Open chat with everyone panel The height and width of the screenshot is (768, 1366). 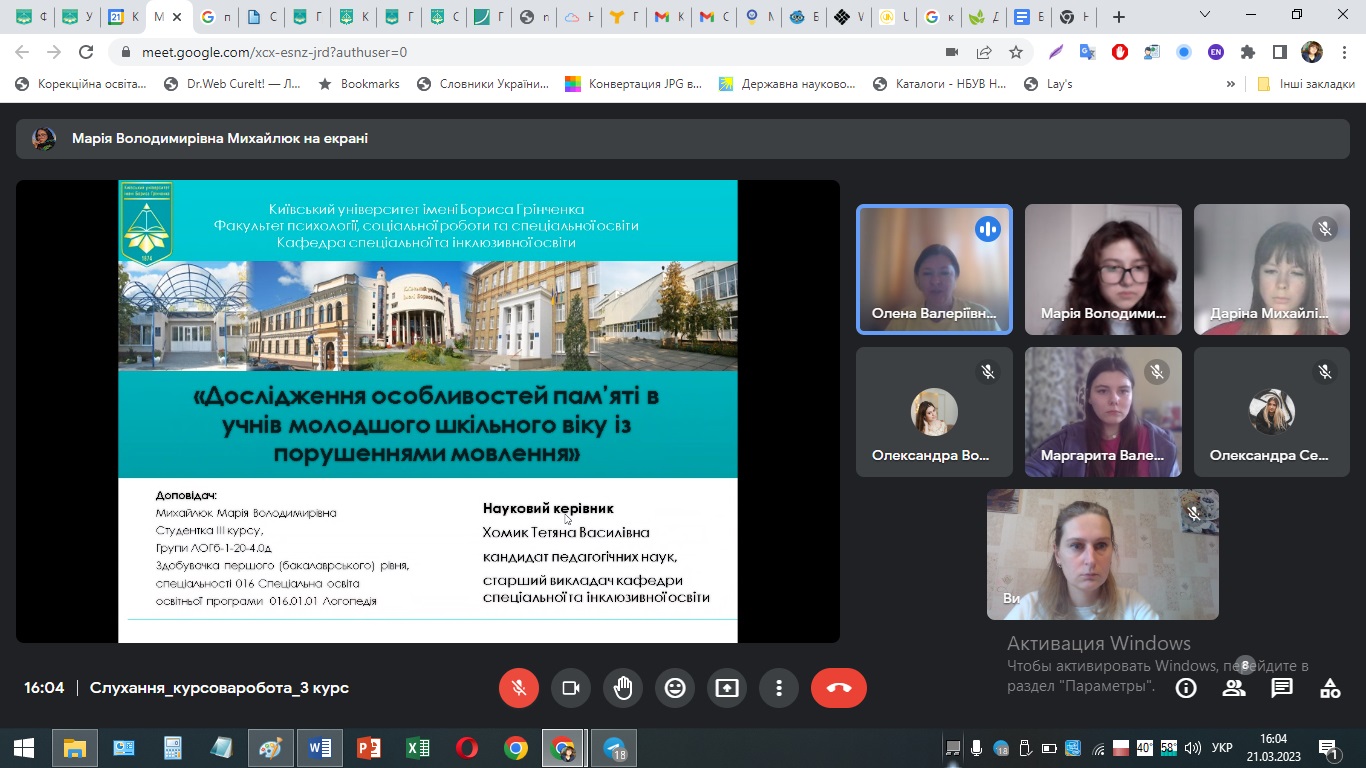click(1282, 688)
